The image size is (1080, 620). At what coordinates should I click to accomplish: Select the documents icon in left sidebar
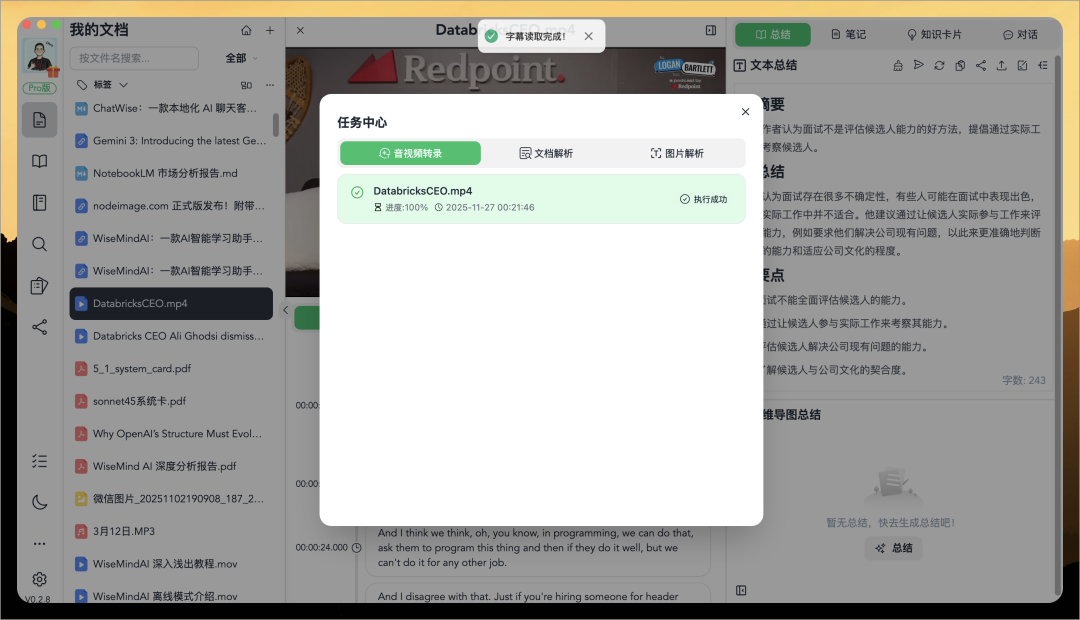pyautogui.click(x=39, y=120)
